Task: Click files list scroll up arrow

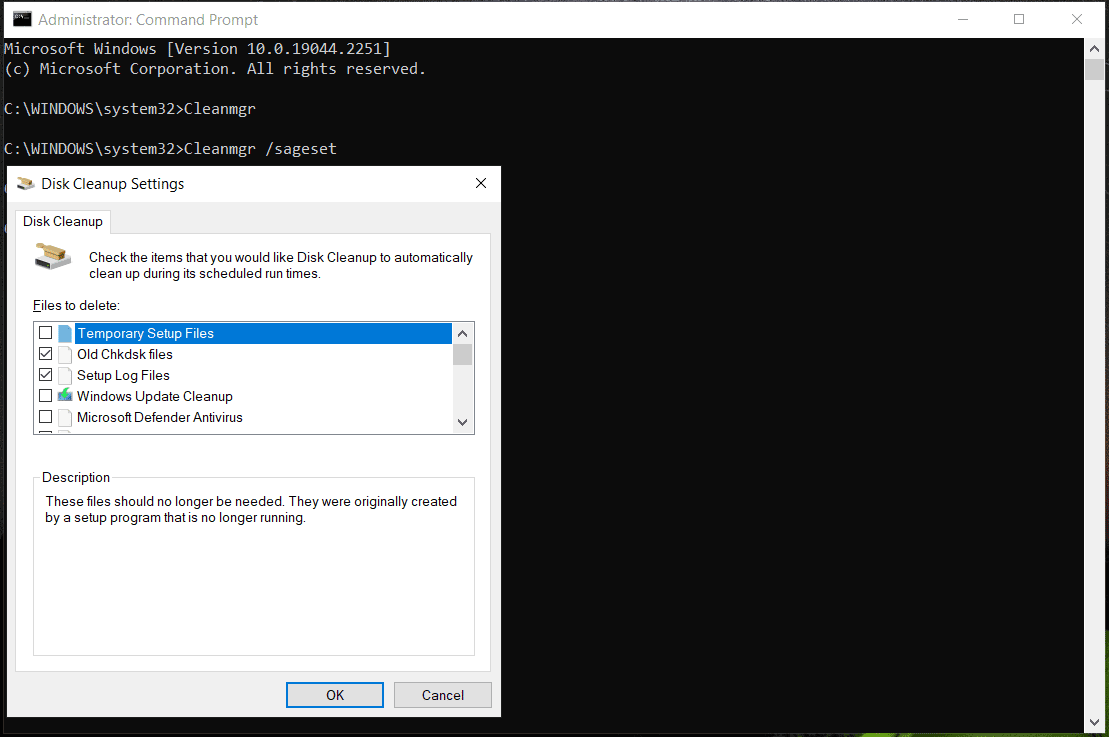Action: tap(463, 333)
